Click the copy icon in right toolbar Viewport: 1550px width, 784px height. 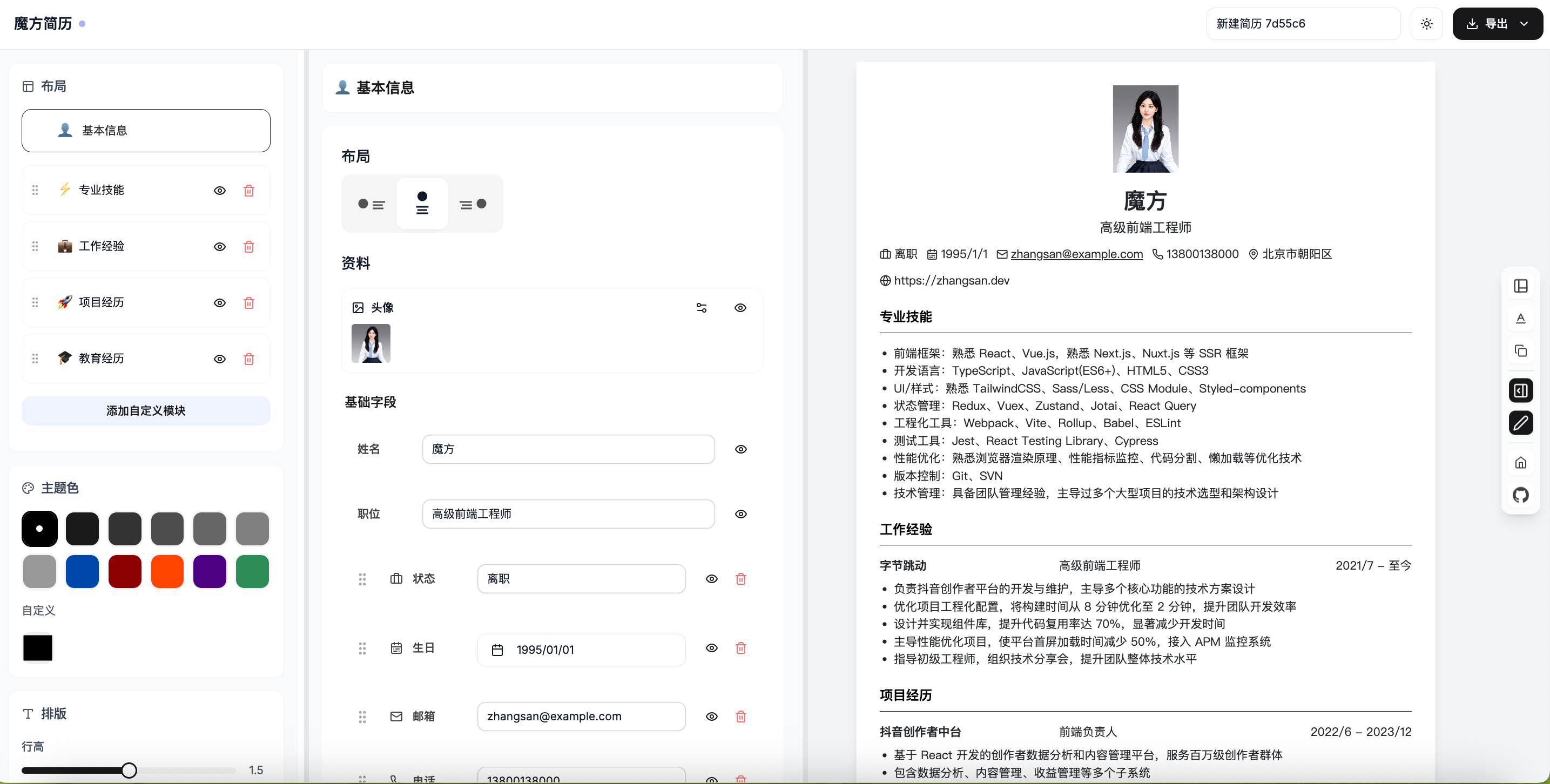point(1520,351)
